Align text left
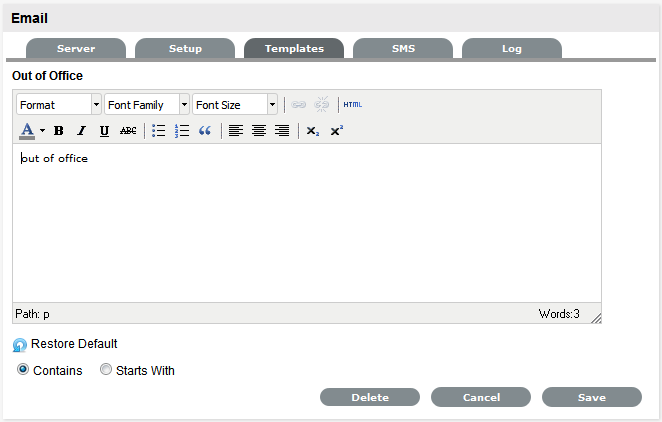This screenshot has height=422, width=662. click(236, 131)
